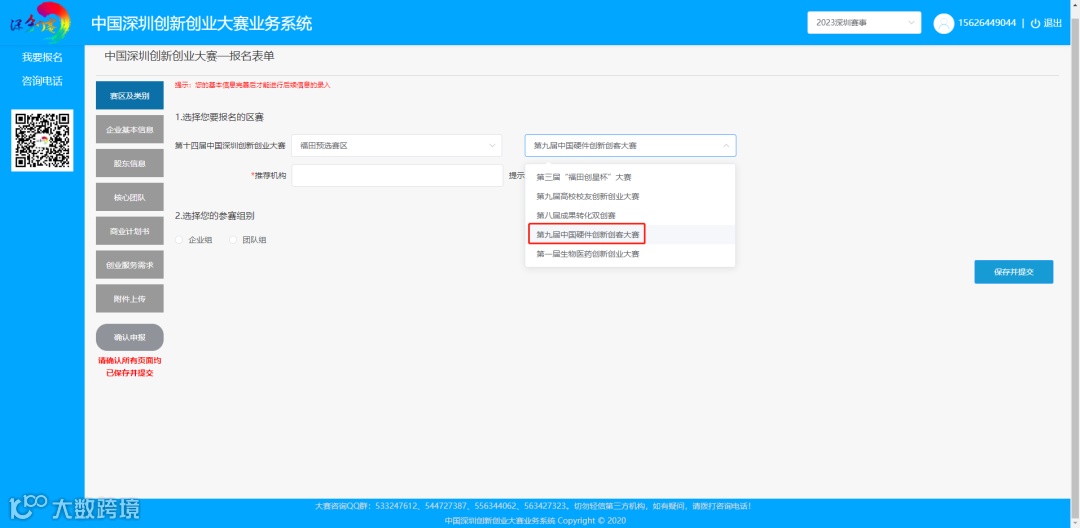Click the QR code image

(42, 140)
